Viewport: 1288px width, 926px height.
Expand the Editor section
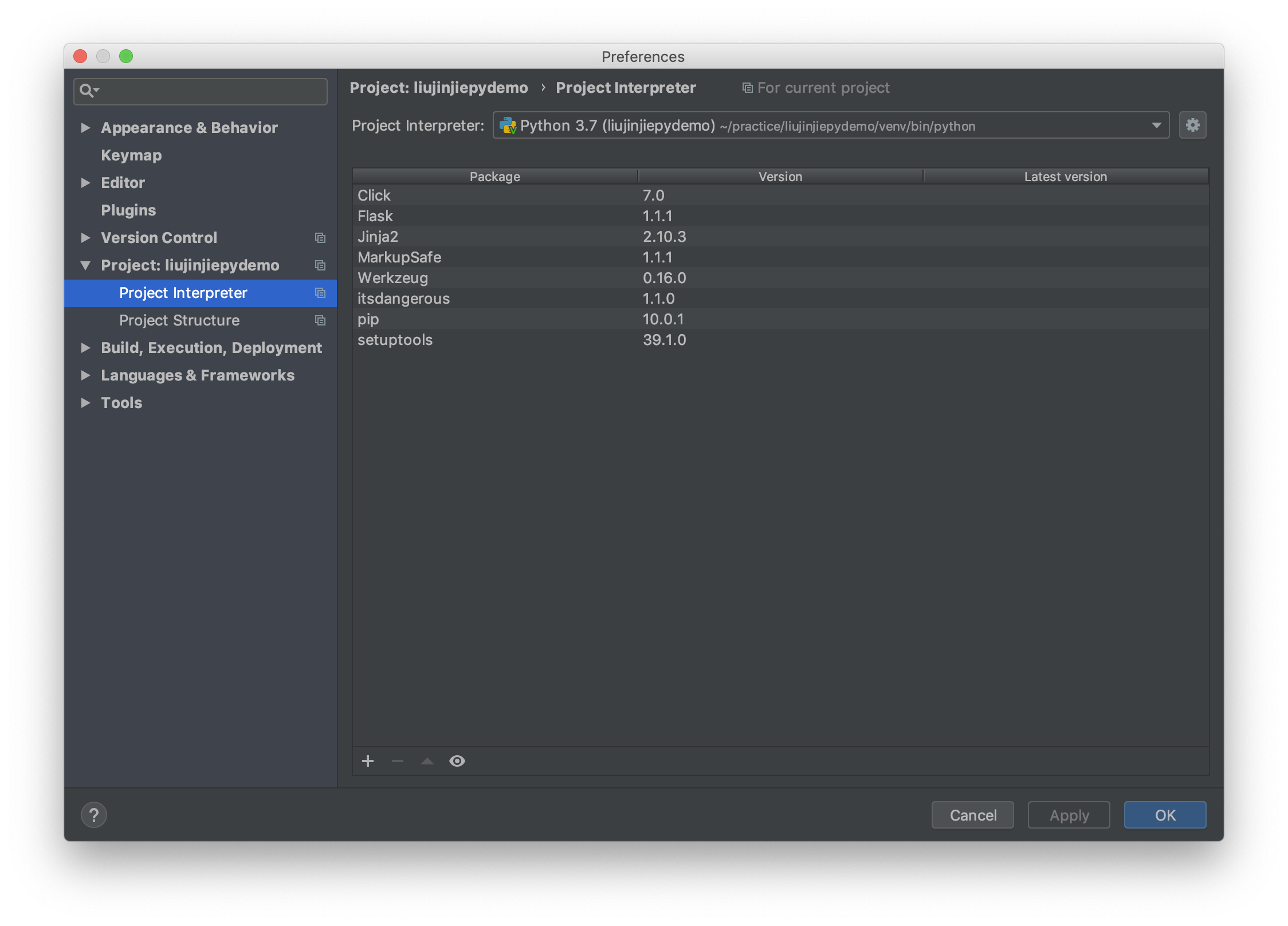pyautogui.click(x=85, y=182)
